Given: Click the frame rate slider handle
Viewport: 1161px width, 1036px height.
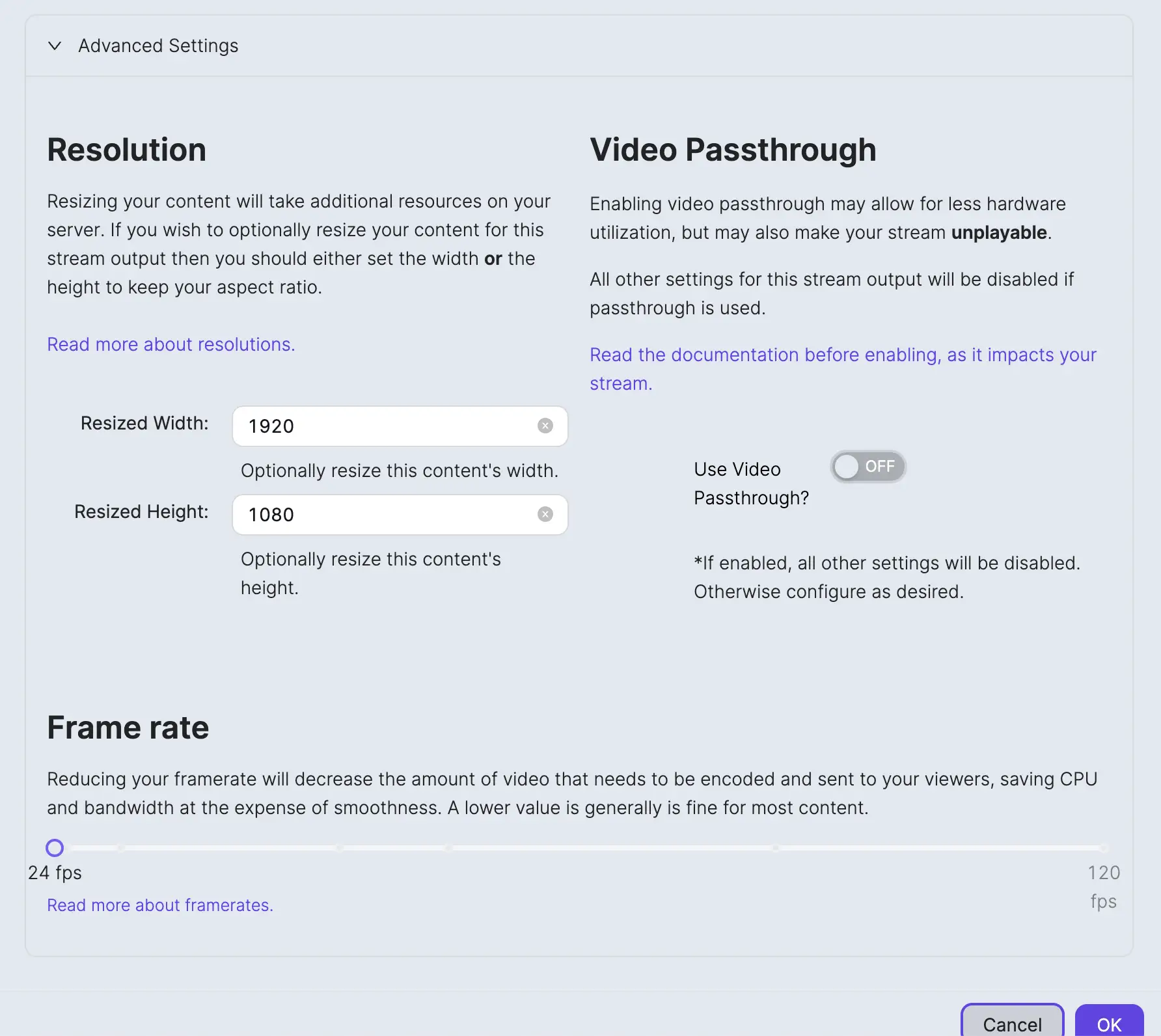Looking at the screenshot, I should pyautogui.click(x=55, y=848).
